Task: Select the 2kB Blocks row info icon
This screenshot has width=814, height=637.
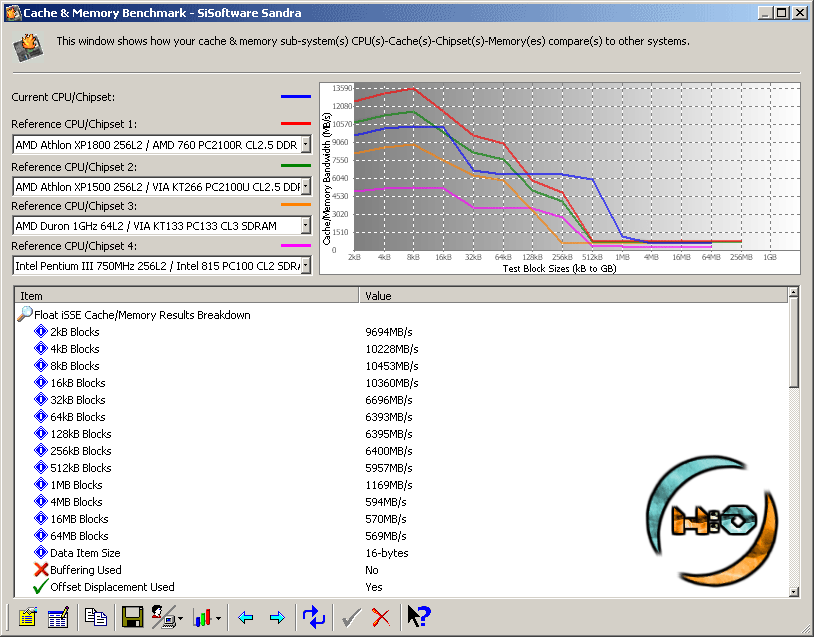Action: pyautogui.click(x=40, y=331)
